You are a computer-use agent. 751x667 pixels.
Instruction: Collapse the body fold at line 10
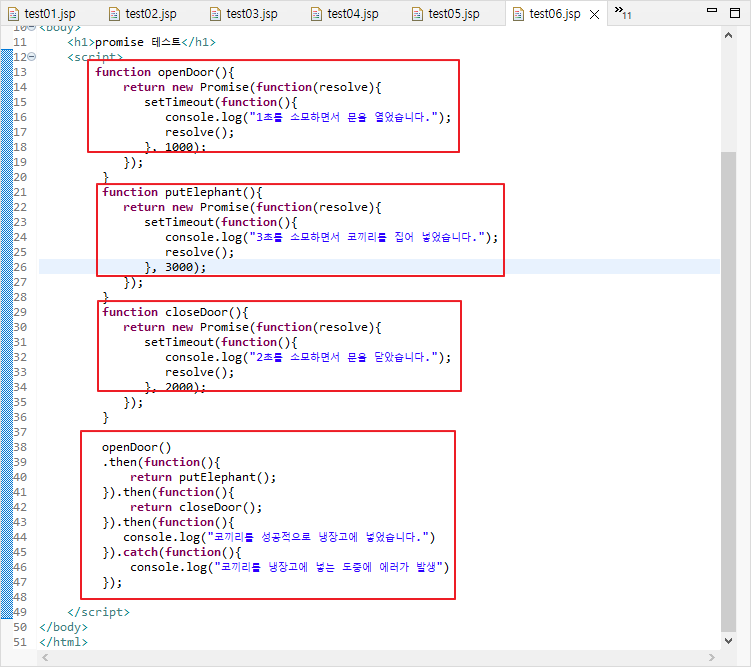32,27
